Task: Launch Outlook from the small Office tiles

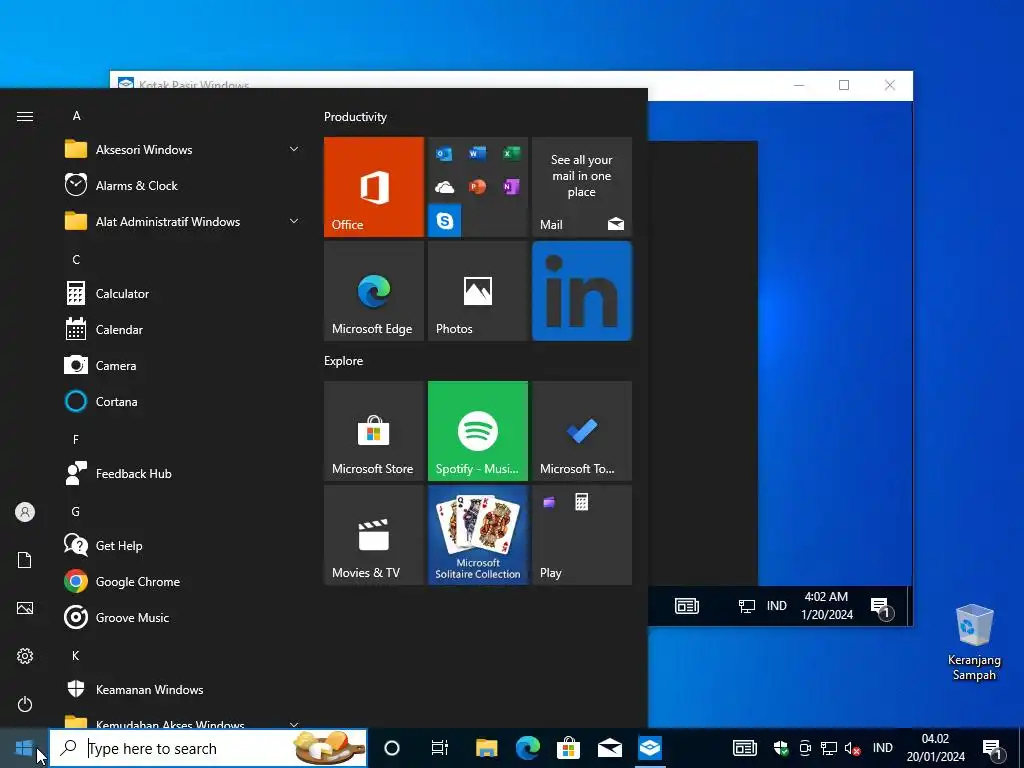Action: 445,153
